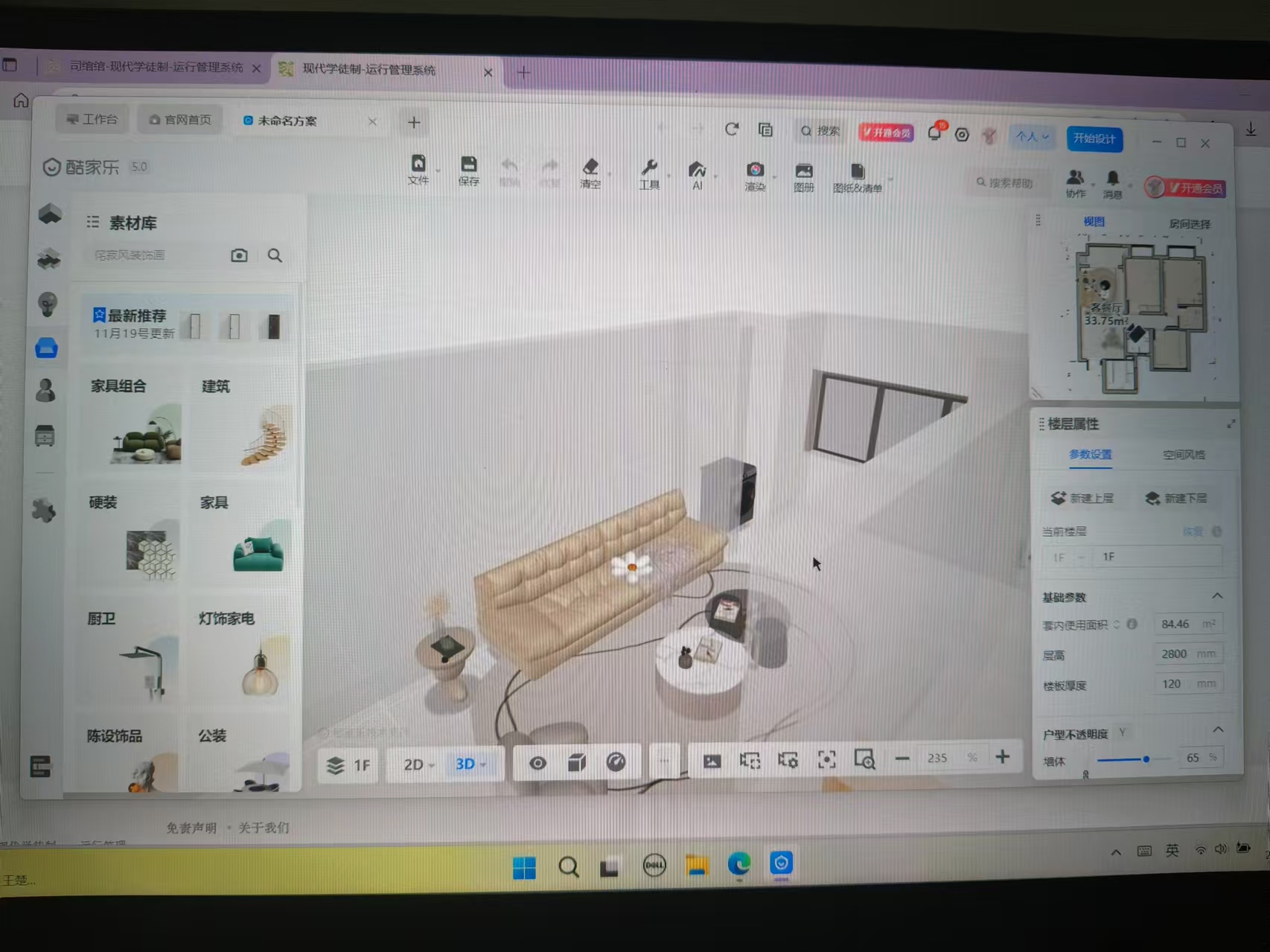This screenshot has height=952, width=1270.
Task: Open the AI tool in the toolbar
Action: coord(697,174)
